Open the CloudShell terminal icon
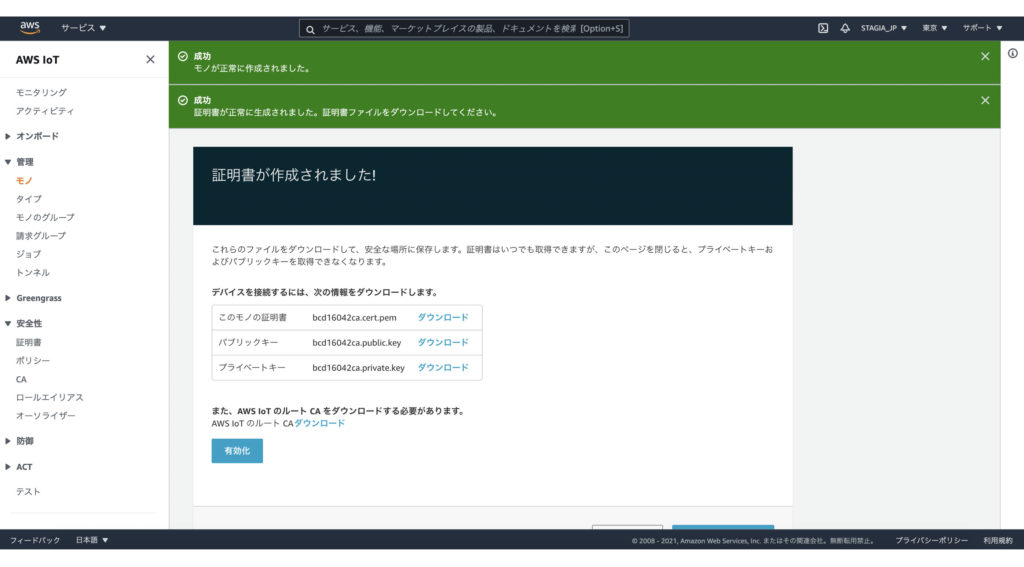The height and width of the screenshot is (567, 1024). click(823, 28)
